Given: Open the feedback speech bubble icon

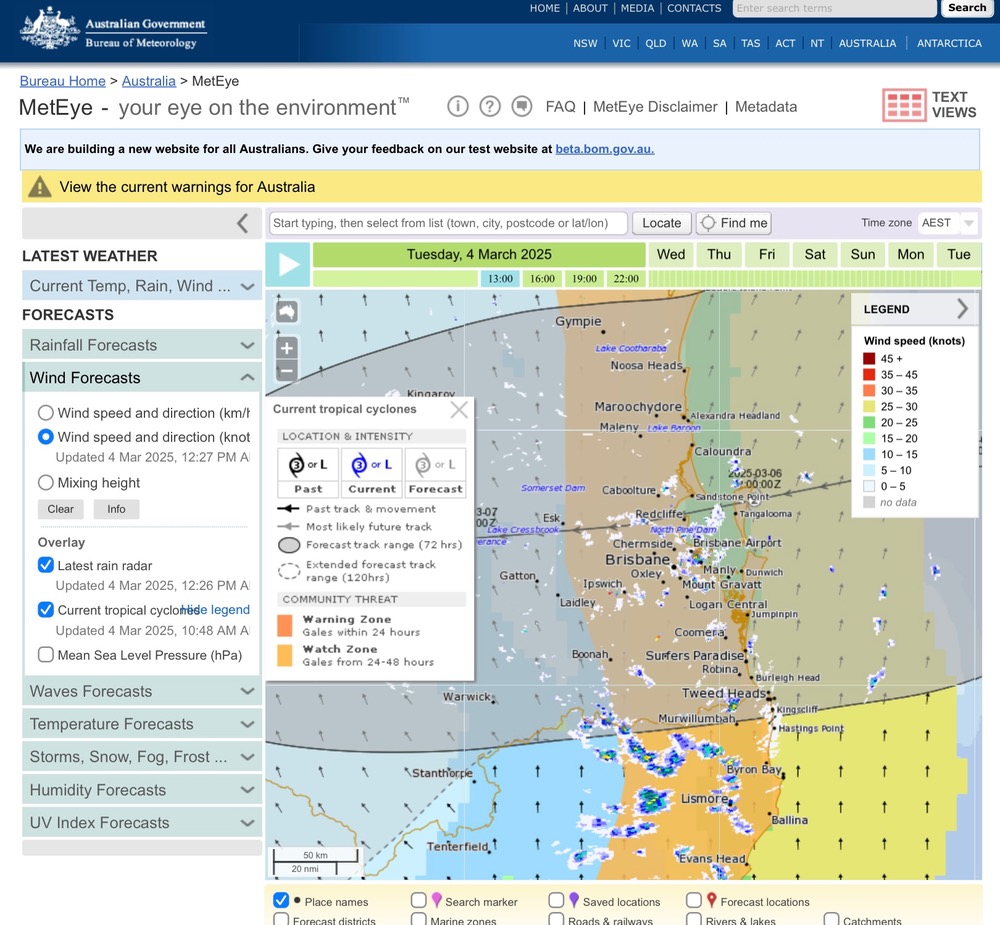Looking at the screenshot, I should [522, 106].
